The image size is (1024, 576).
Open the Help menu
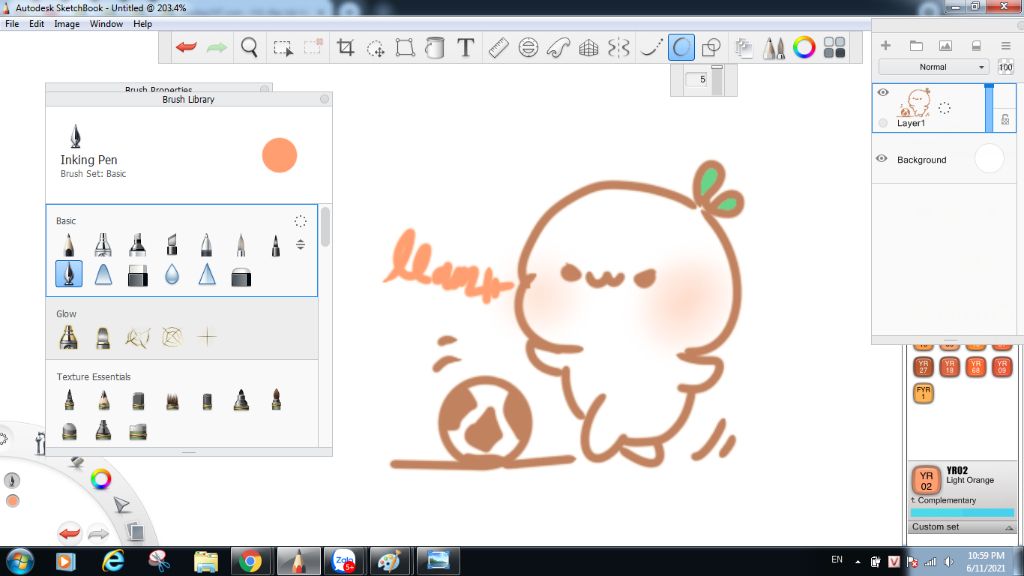[x=142, y=24]
